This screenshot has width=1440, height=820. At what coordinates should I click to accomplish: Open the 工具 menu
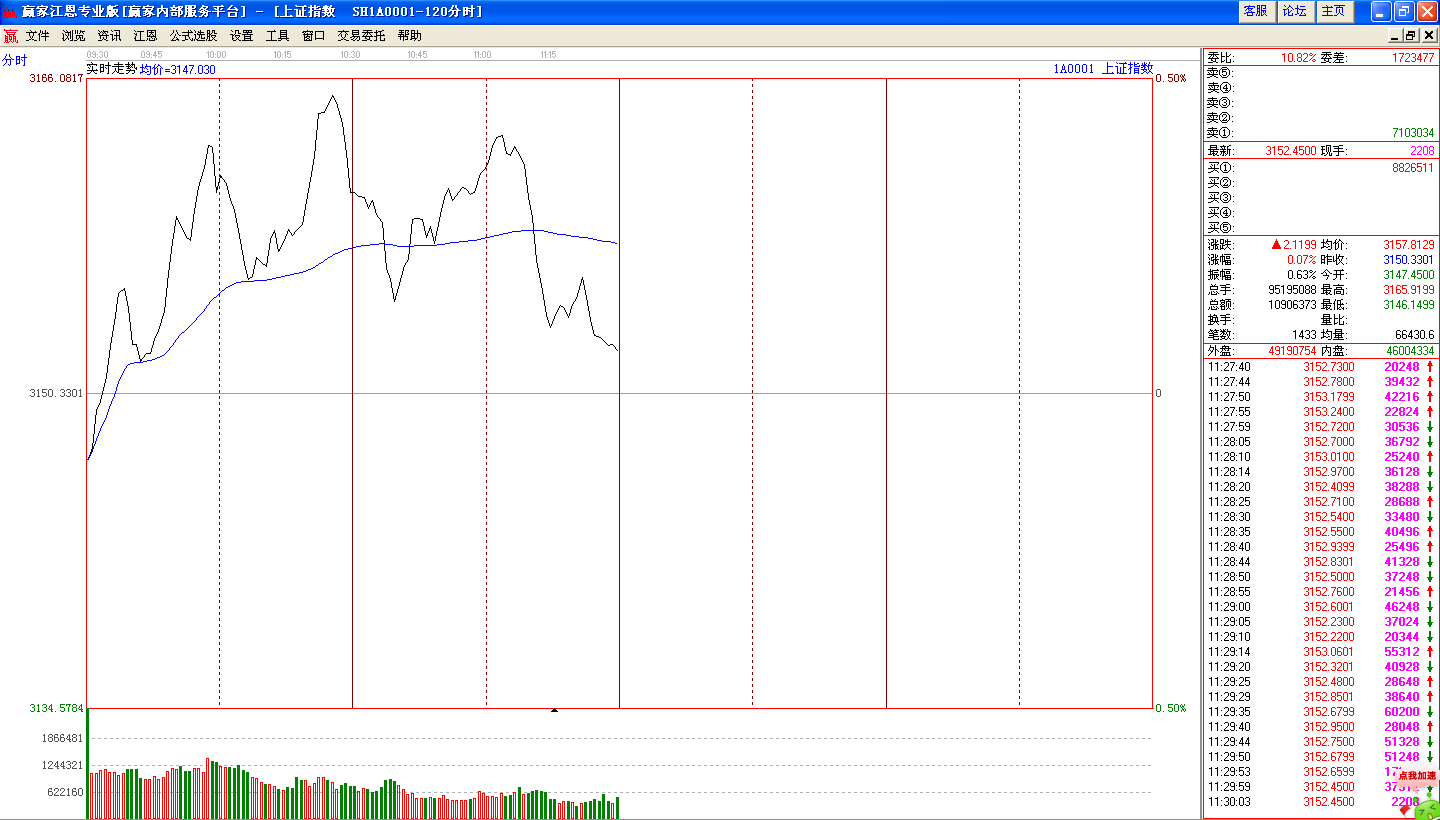[277, 35]
